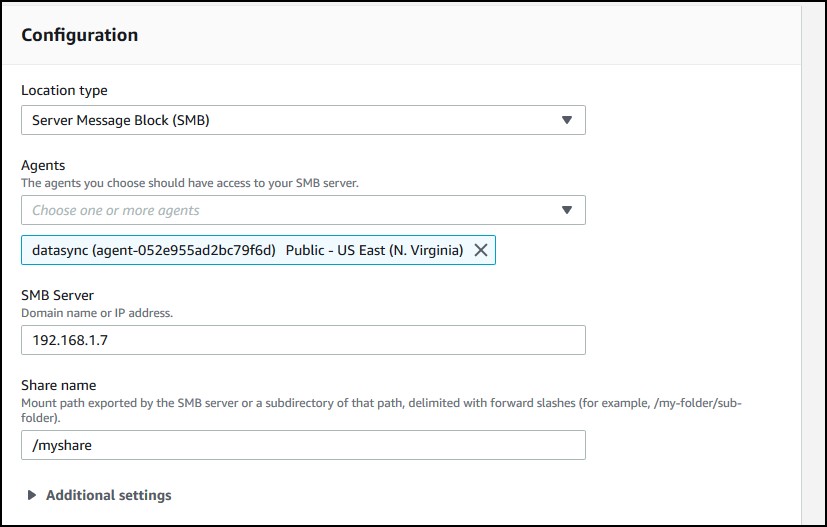This screenshot has width=827, height=527.
Task: Click the Public - US East (N. Virginia) text
Action: (x=374, y=250)
